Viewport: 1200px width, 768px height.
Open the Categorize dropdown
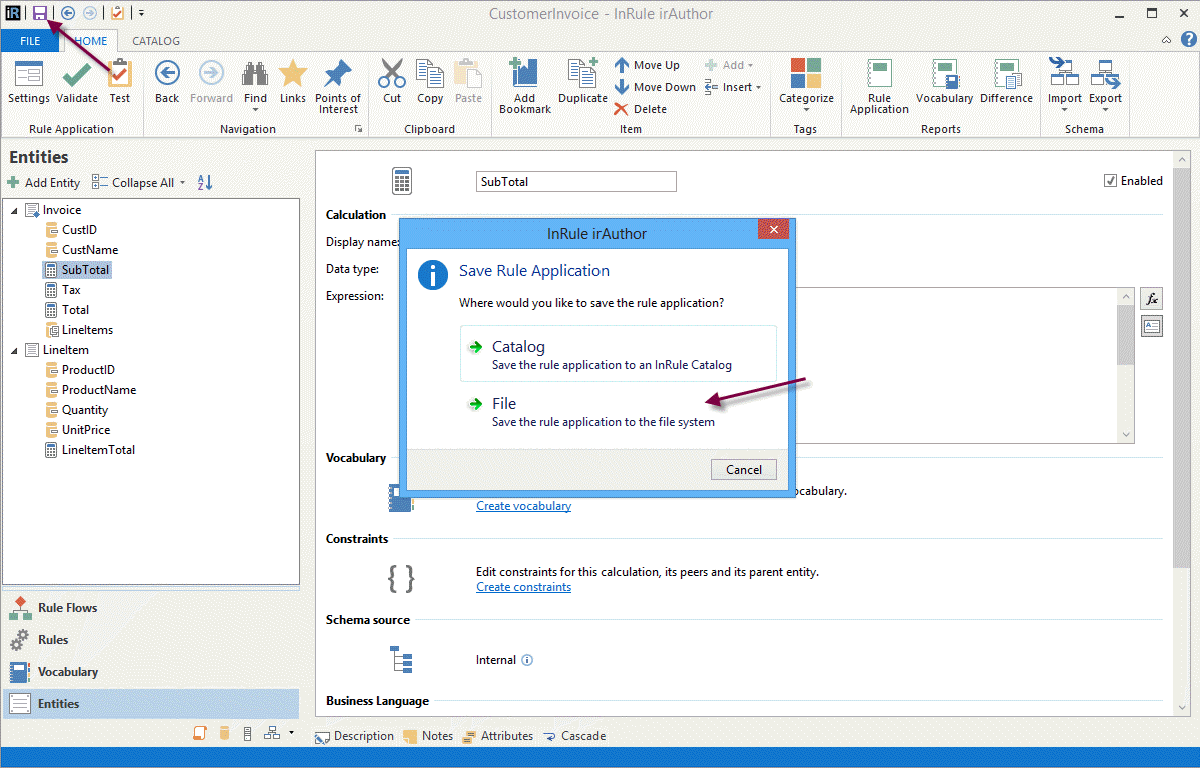point(806,82)
